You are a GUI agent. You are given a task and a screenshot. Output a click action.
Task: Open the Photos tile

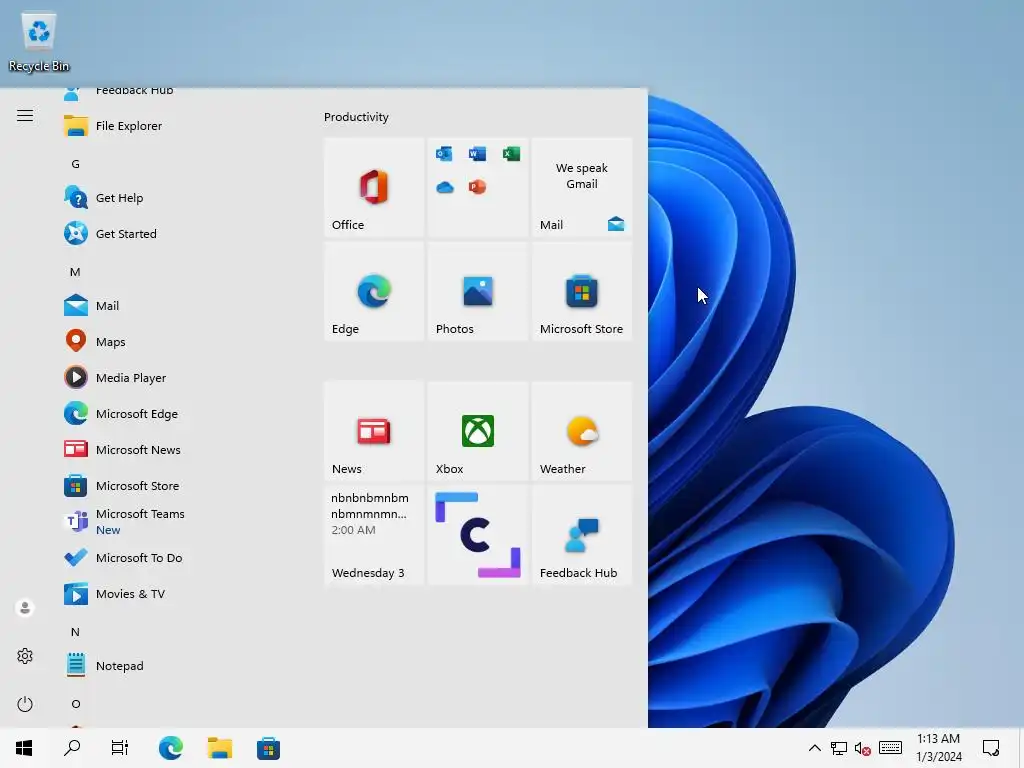(478, 292)
